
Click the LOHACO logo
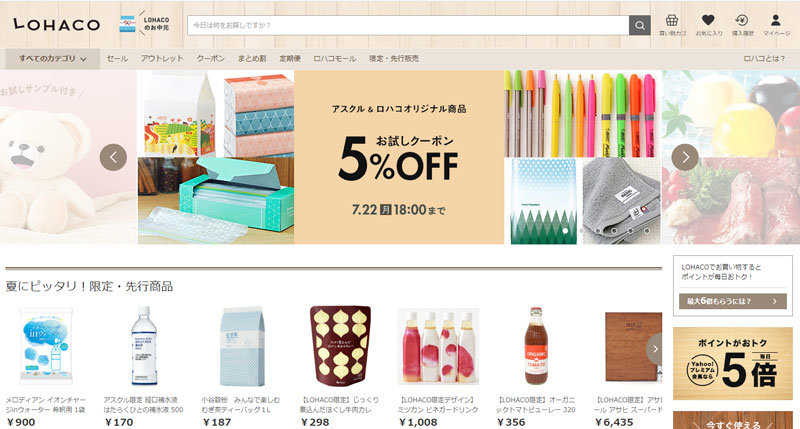[x=57, y=24]
